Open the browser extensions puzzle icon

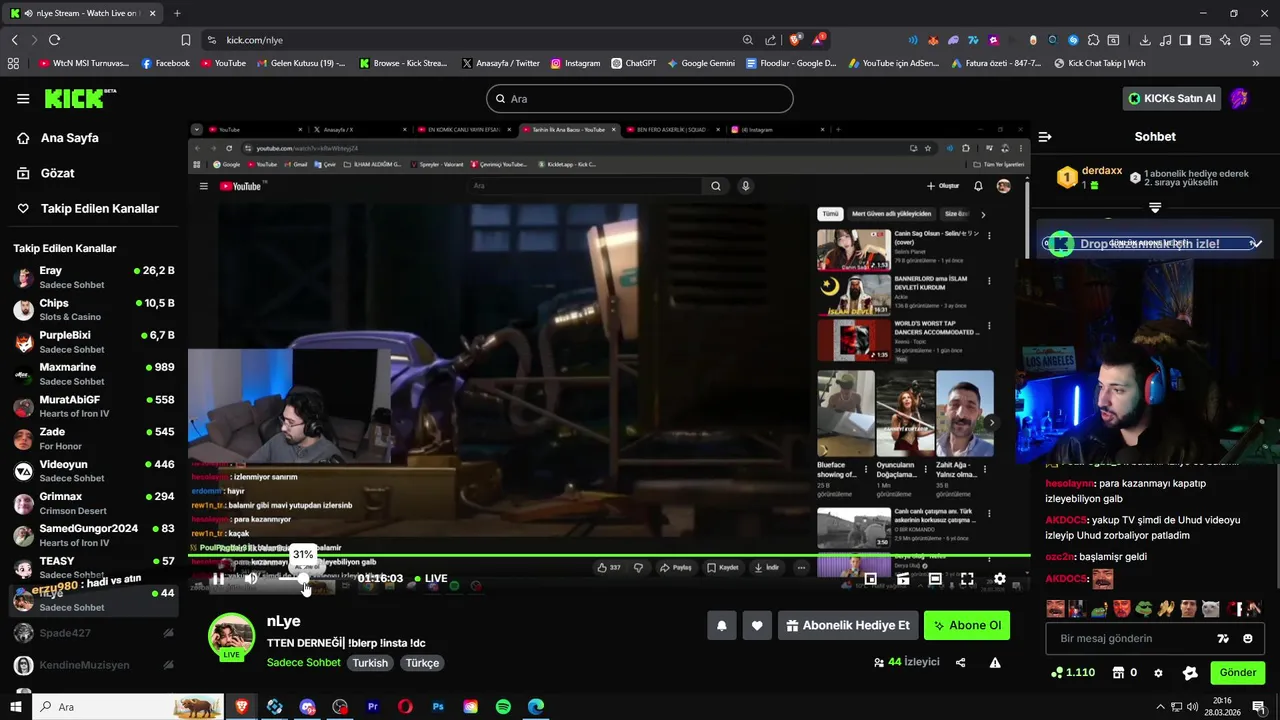tap(1093, 40)
